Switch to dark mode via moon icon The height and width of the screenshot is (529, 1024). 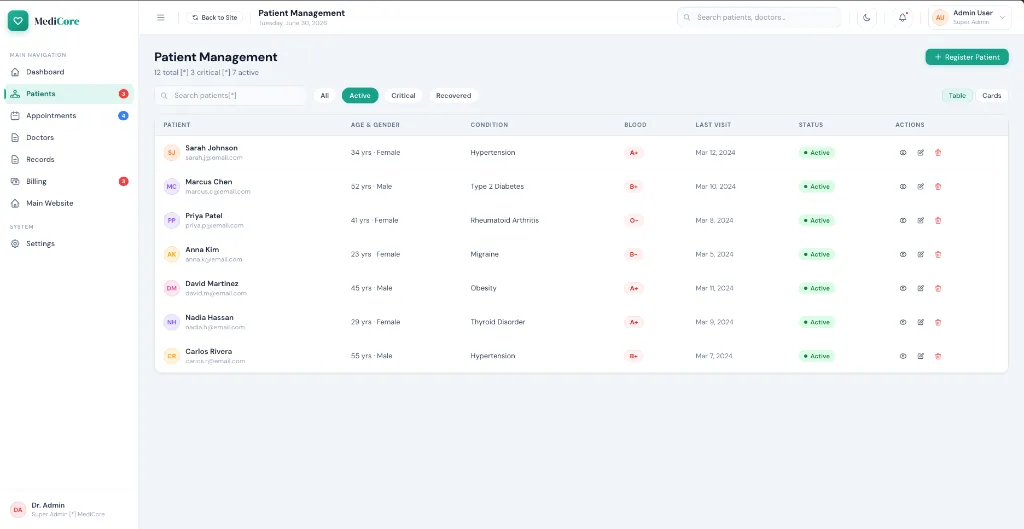pyautogui.click(x=867, y=18)
